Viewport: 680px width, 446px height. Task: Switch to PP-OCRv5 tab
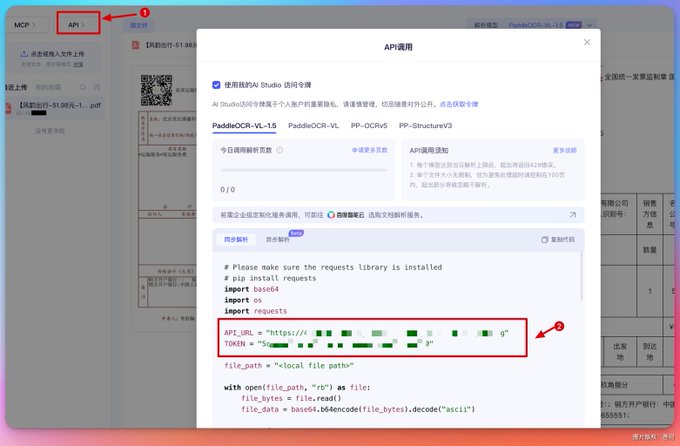369,125
